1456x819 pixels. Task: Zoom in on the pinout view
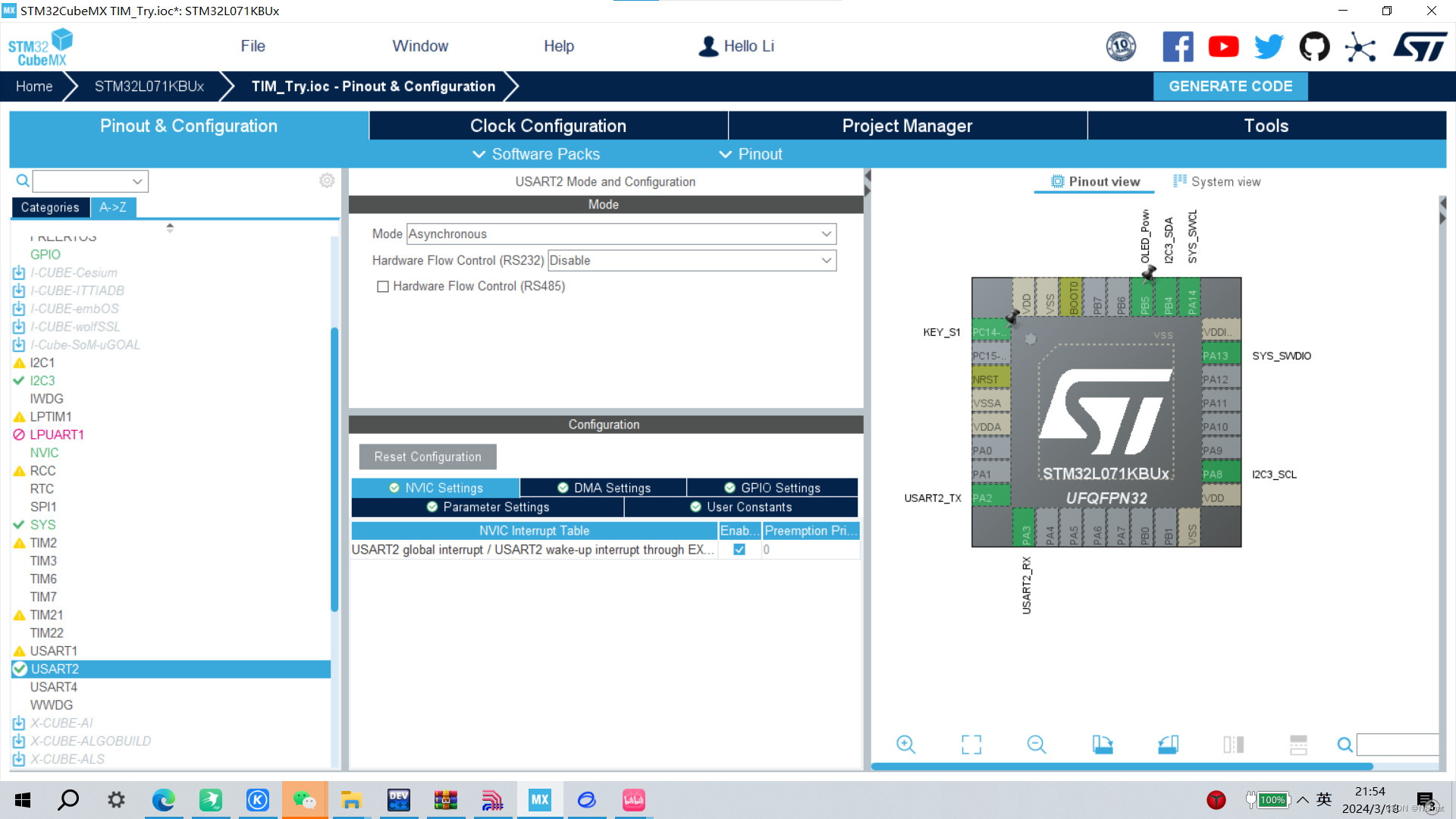click(x=905, y=745)
